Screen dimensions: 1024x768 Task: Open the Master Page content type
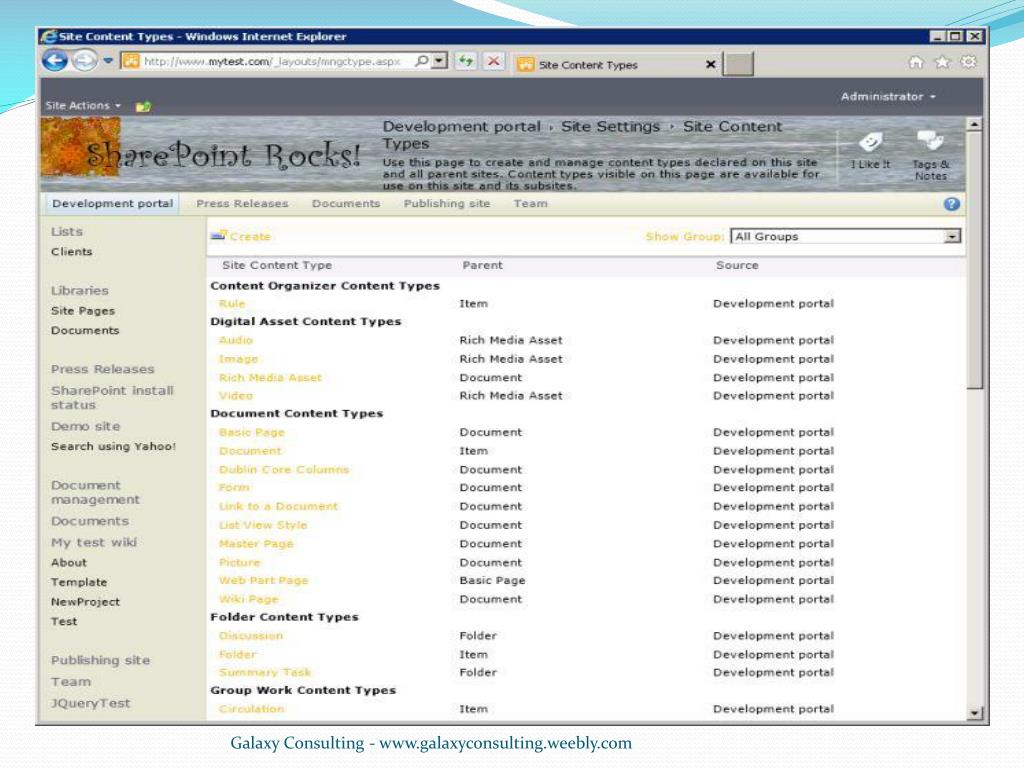(x=256, y=544)
